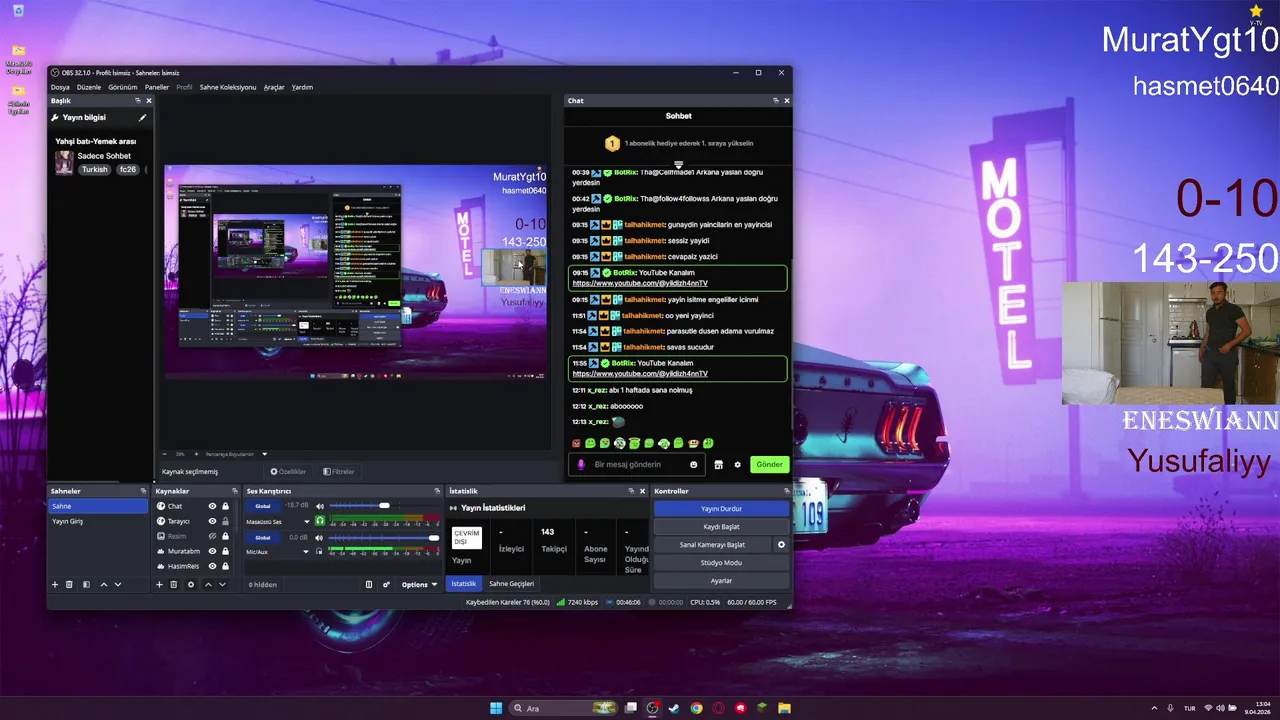
Task: Click the wrench icon beside Yayın bilgisi
Action: 55,117
